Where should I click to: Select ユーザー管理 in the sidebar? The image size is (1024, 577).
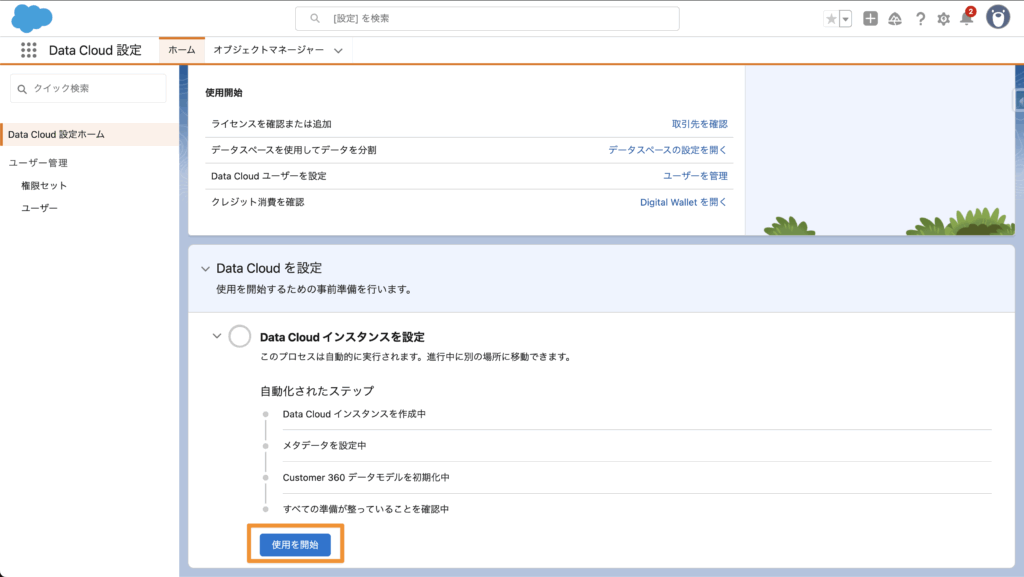coord(38,163)
